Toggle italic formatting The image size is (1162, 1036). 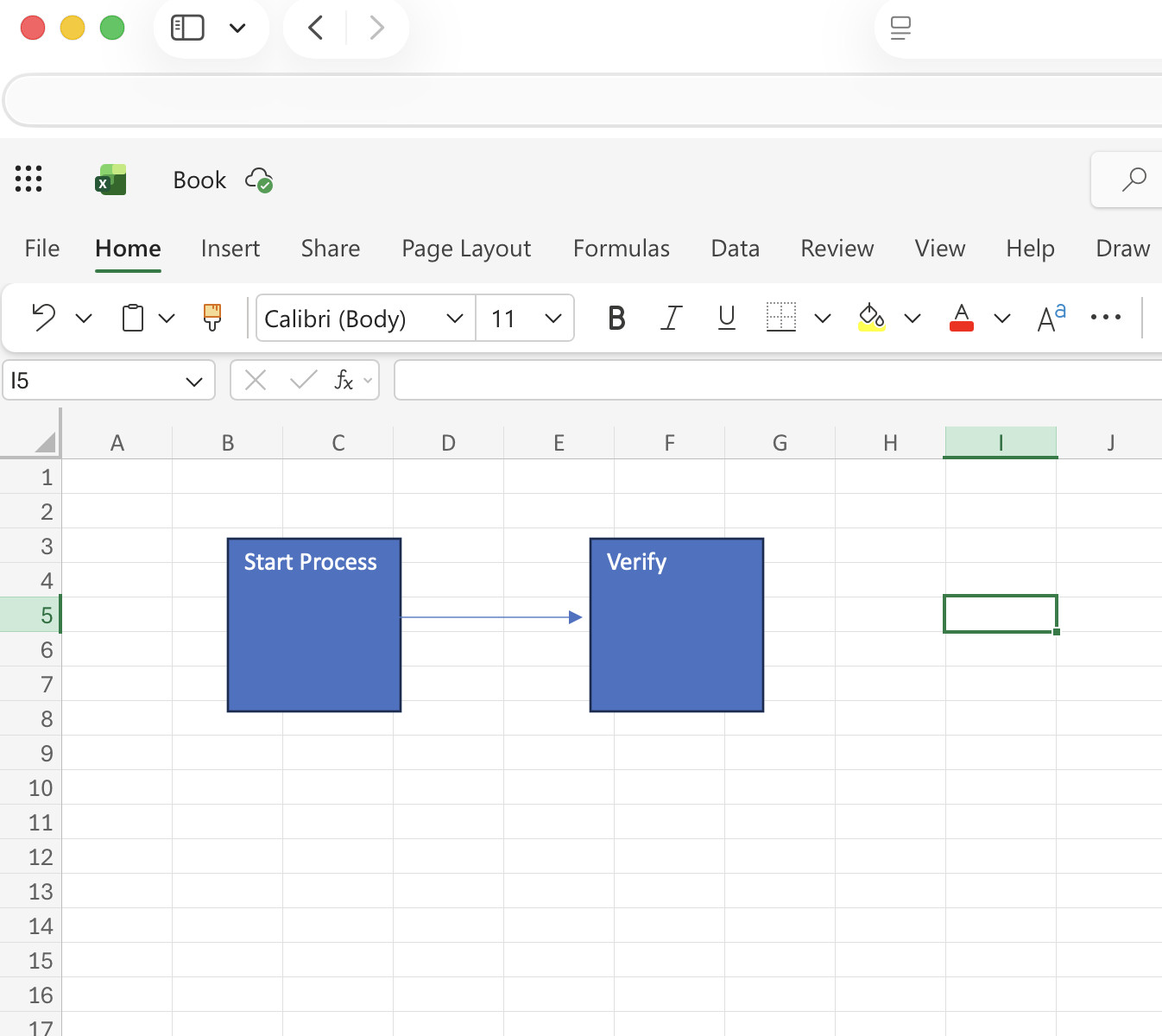(672, 318)
